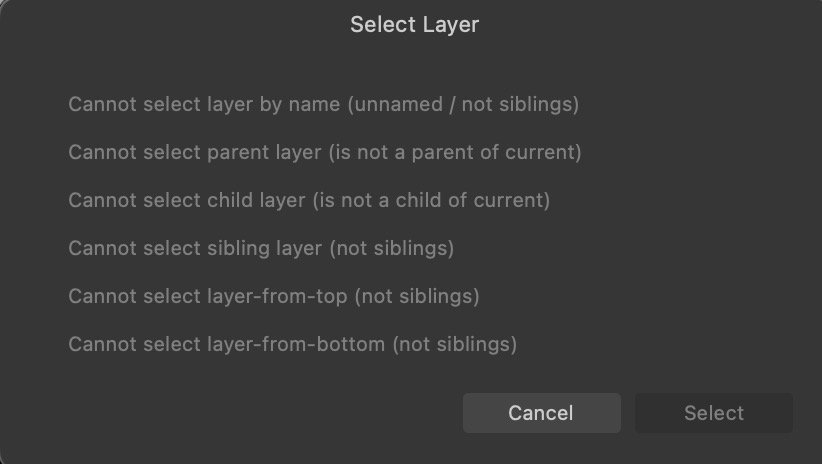
Task: Click the "Select Layer" dialog title
Action: [x=414, y=25]
